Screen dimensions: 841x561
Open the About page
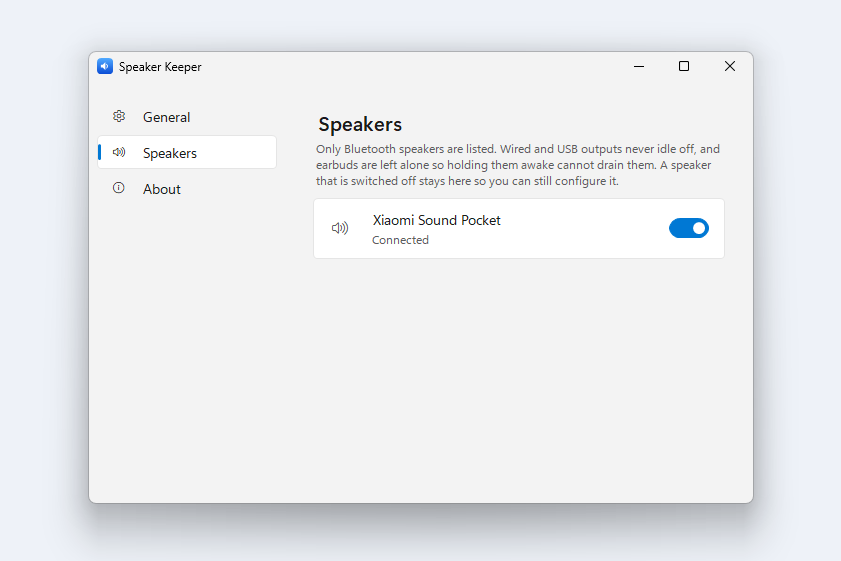(187, 189)
